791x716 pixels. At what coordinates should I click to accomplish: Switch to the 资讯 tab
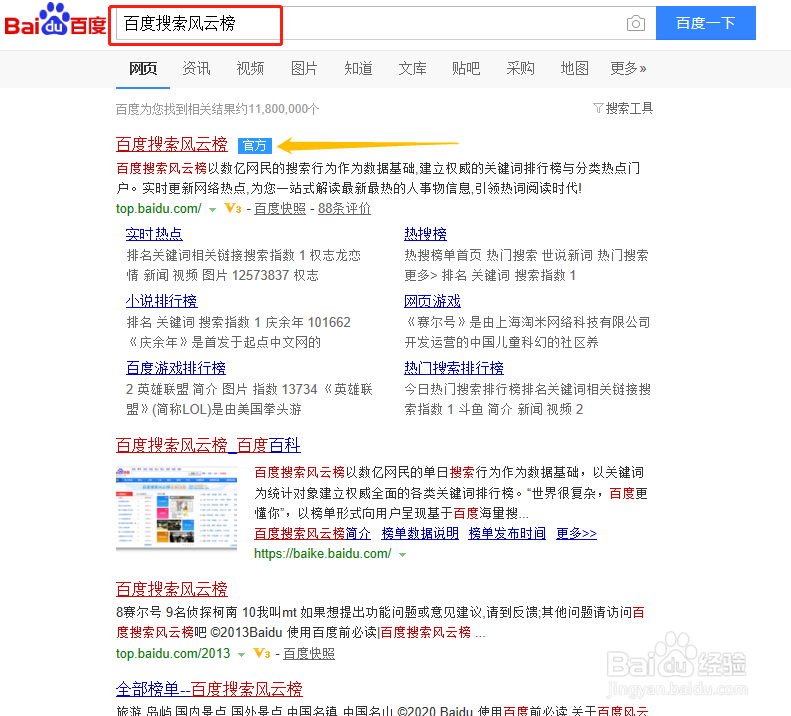pyautogui.click(x=196, y=68)
